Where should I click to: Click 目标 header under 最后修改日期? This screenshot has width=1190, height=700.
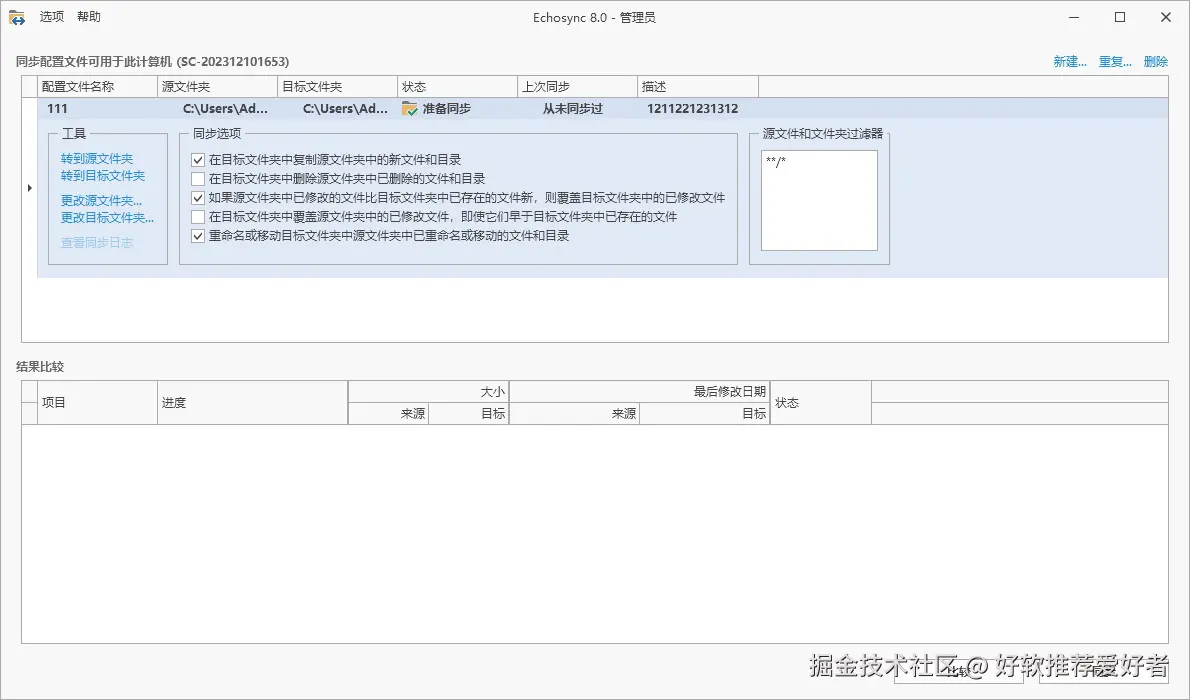pyautogui.click(x=705, y=414)
